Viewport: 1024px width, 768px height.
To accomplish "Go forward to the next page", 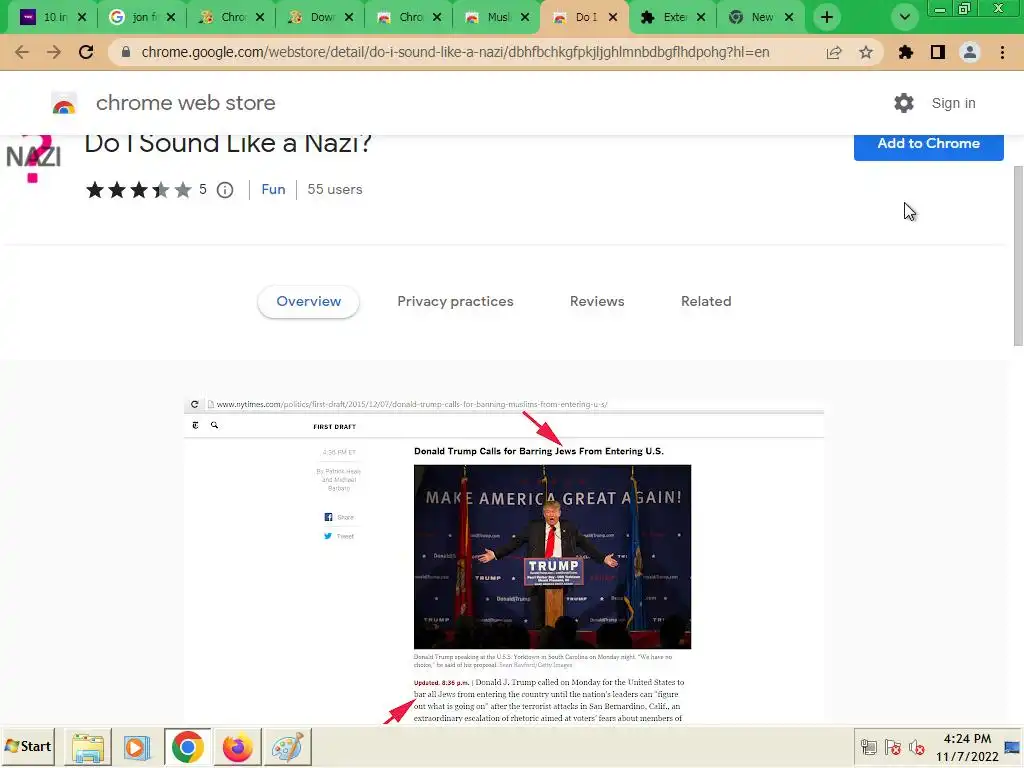I will [x=54, y=52].
